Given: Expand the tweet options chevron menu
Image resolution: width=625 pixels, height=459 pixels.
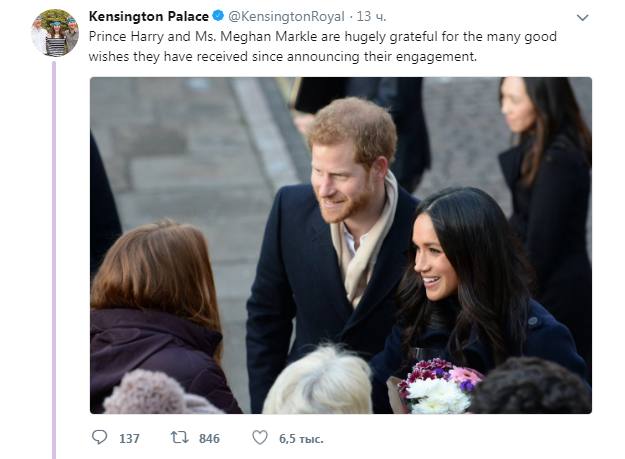Looking at the screenshot, I should [x=583, y=18].
